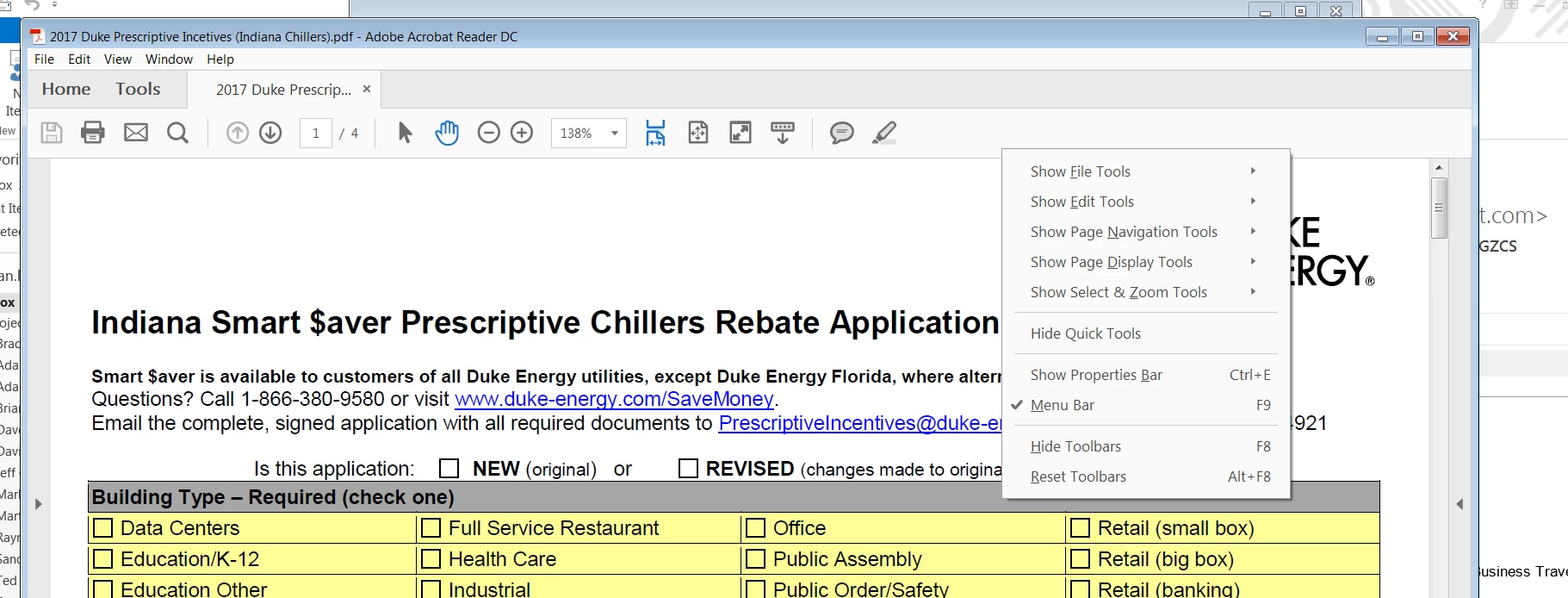
Task: Click the current page number field
Action: tap(316, 133)
